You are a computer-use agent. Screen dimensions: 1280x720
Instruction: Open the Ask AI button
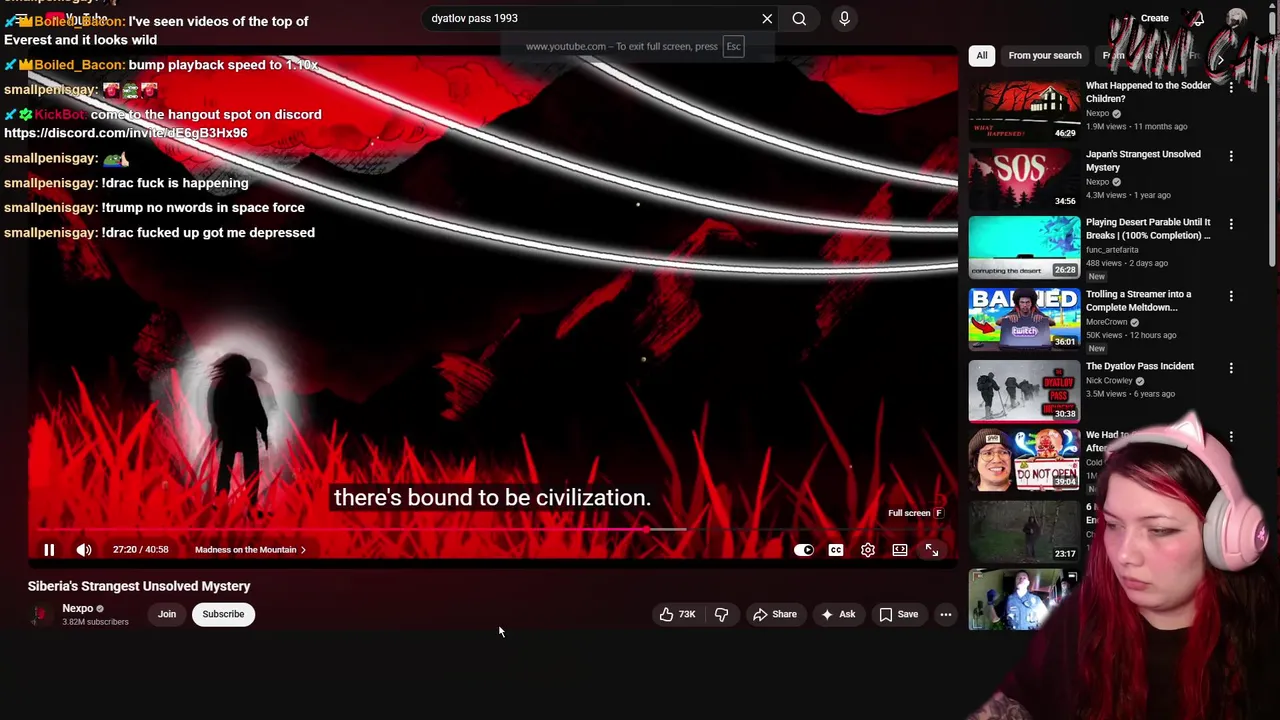click(838, 614)
